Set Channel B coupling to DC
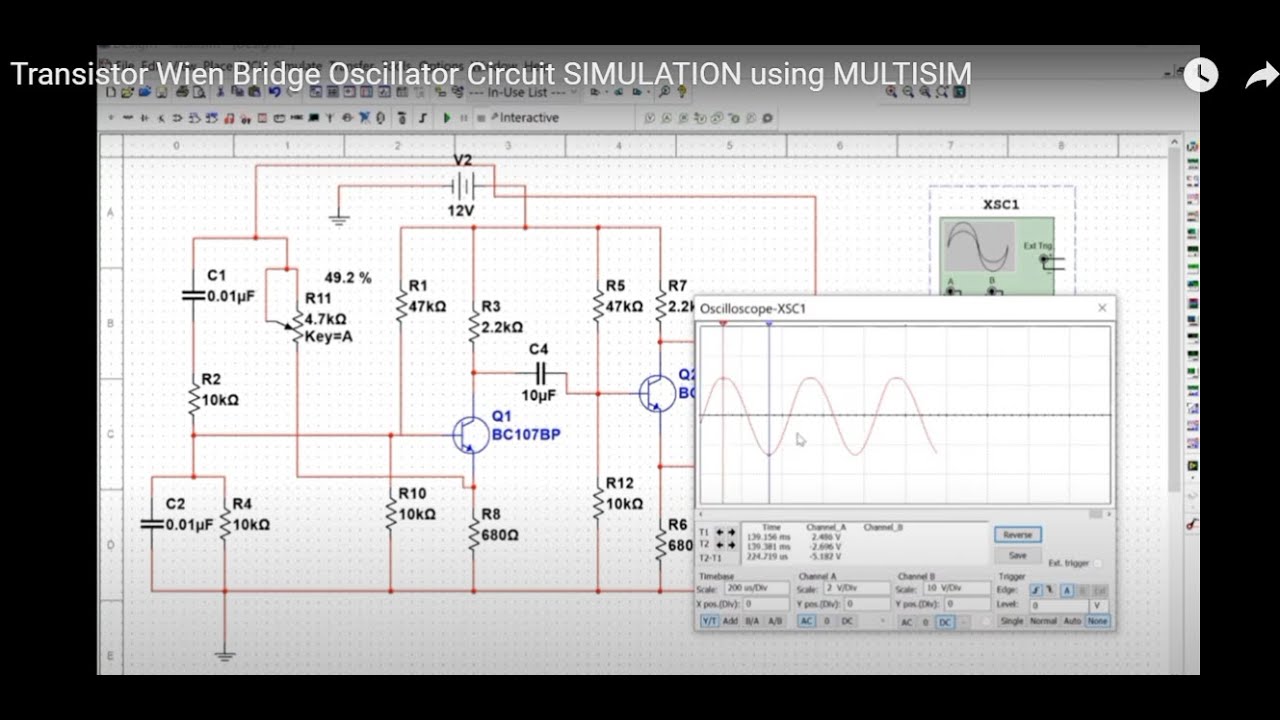The width and height of the screenshot is (1280, 720). 945,622
